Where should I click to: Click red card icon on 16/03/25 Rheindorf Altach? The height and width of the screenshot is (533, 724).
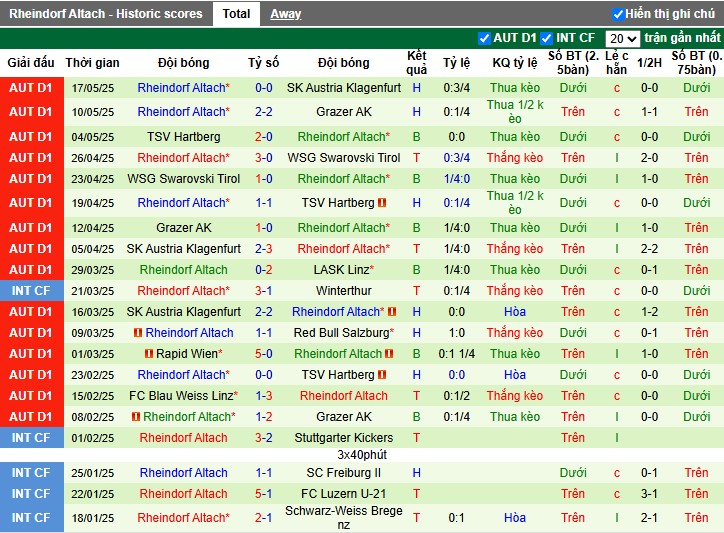[392, 312]
